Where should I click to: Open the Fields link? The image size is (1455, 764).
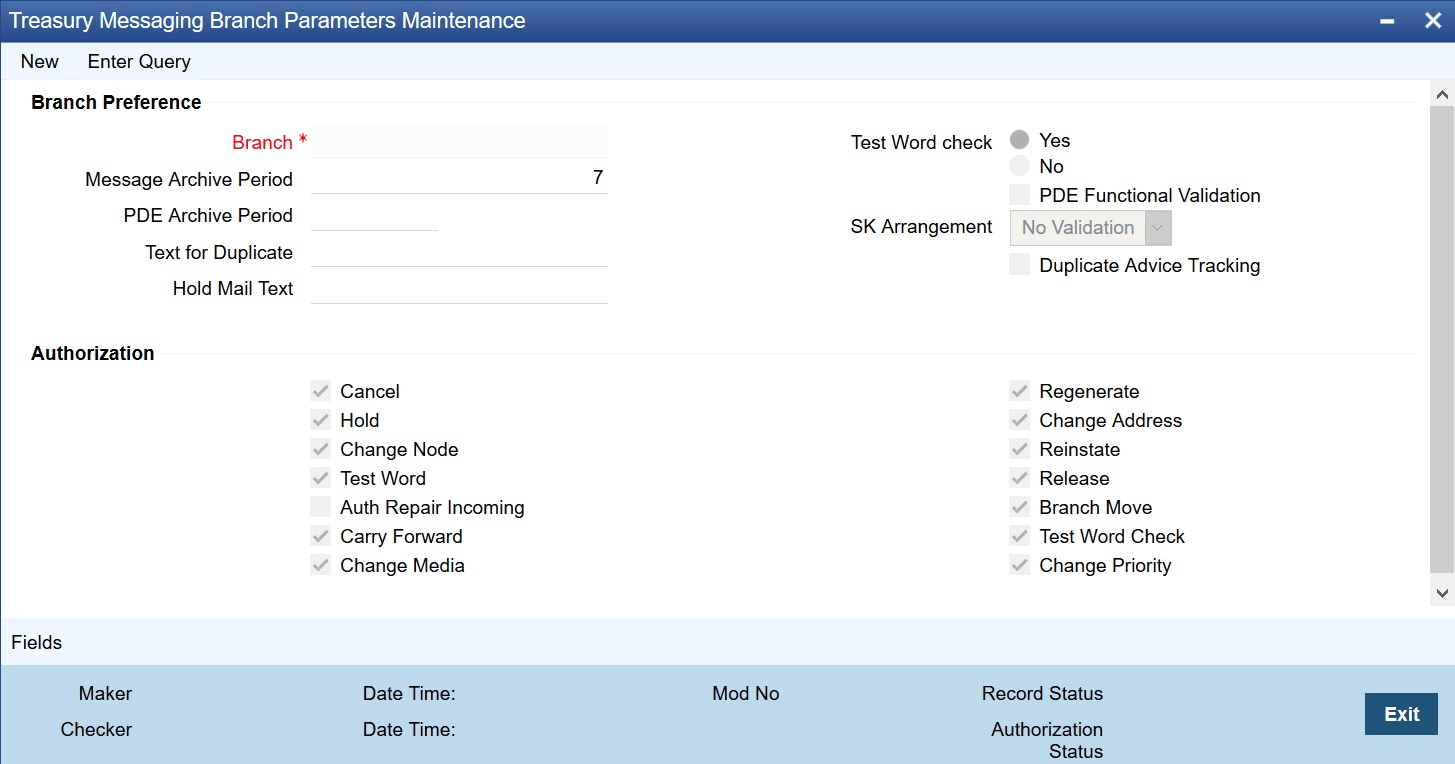pos(37,642)
